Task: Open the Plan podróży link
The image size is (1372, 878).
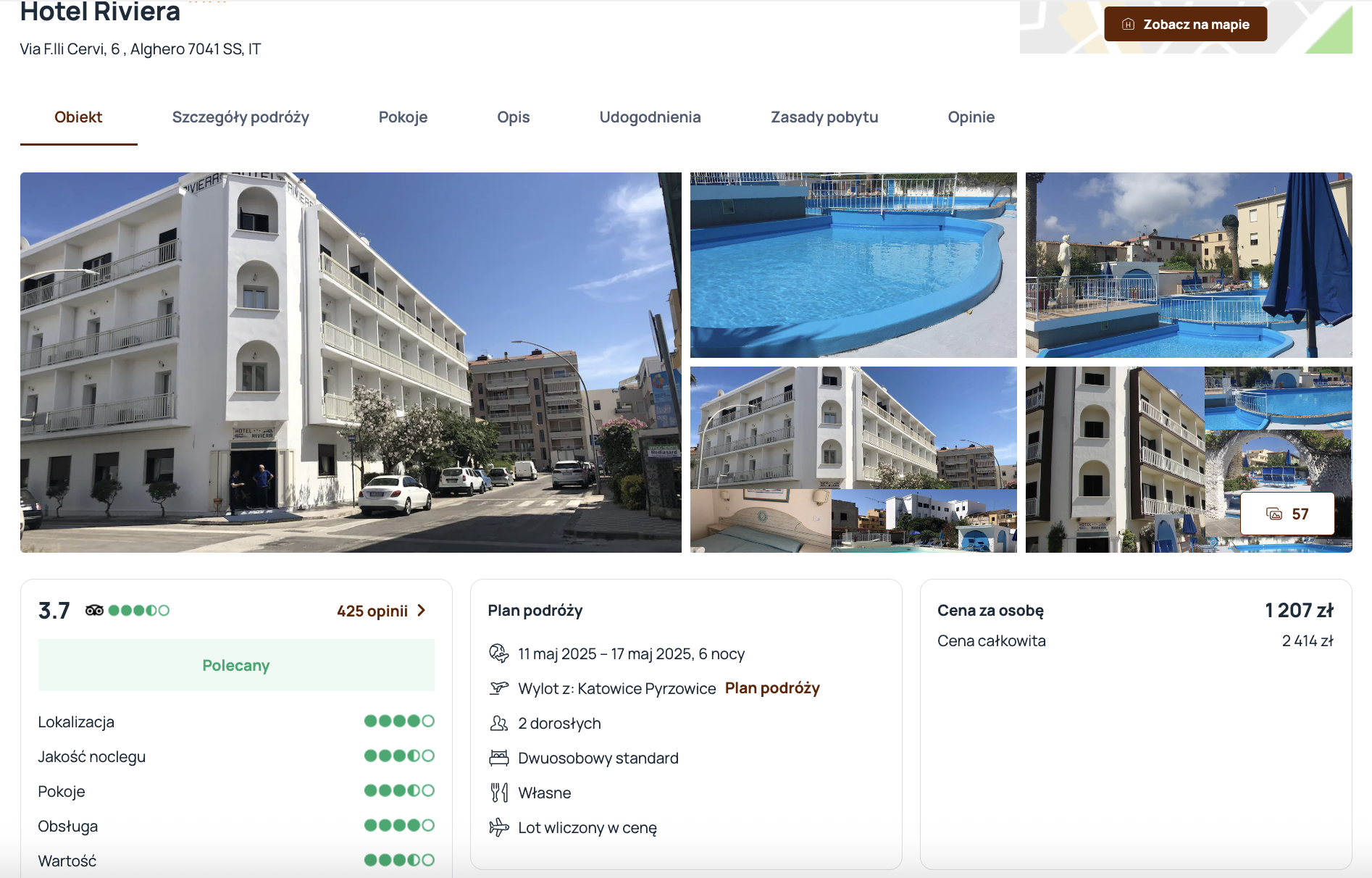Action: pyautogui.click(x=772, y=688)
